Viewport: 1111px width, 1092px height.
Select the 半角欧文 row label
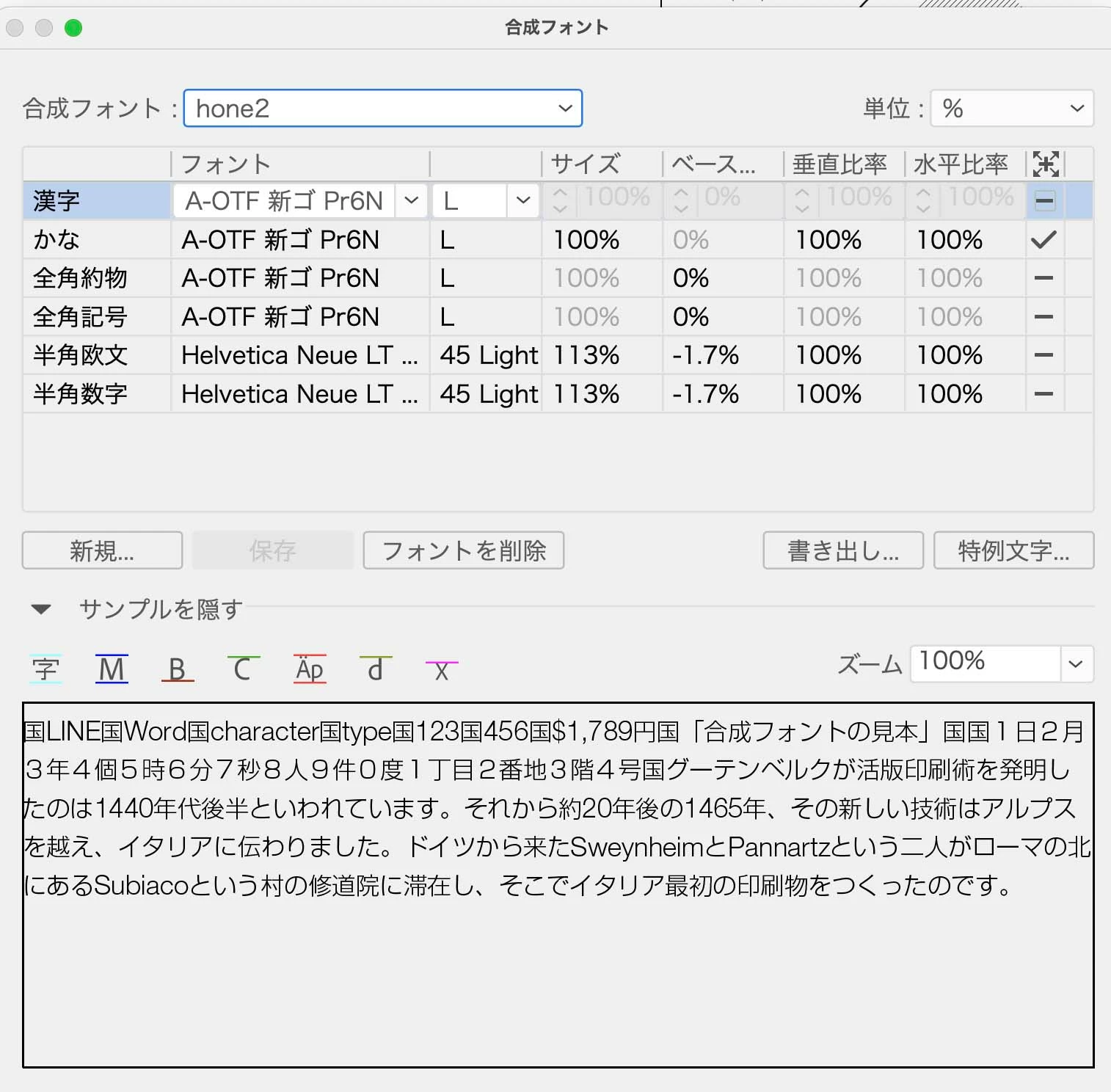coord(80,355)
